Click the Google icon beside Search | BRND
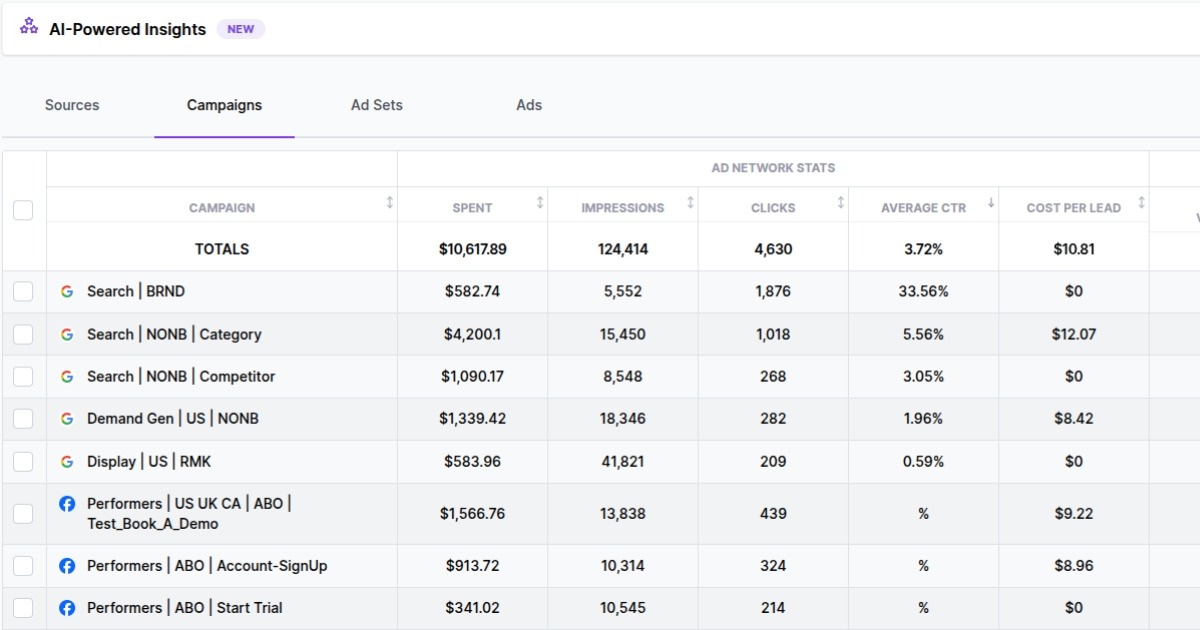 (67, 292)
